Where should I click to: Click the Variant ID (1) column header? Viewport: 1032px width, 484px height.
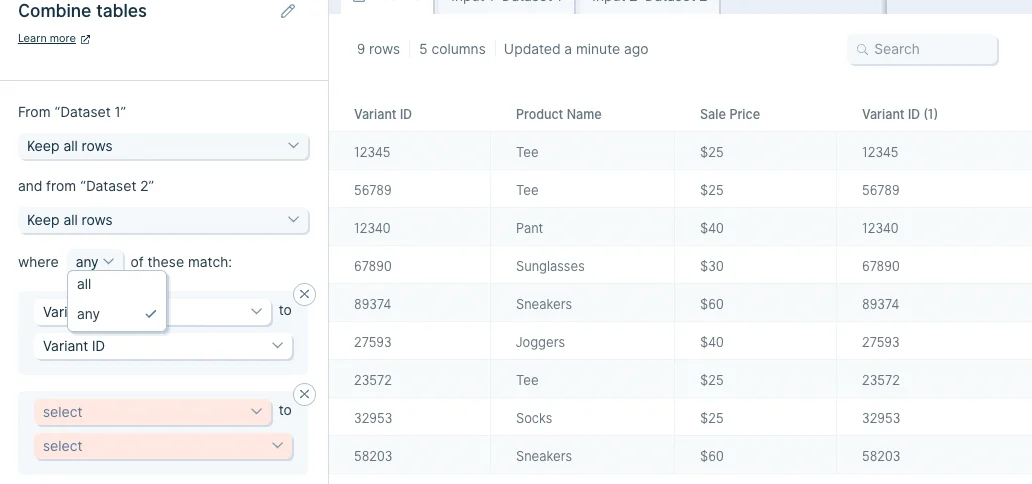tap(900, 114)
